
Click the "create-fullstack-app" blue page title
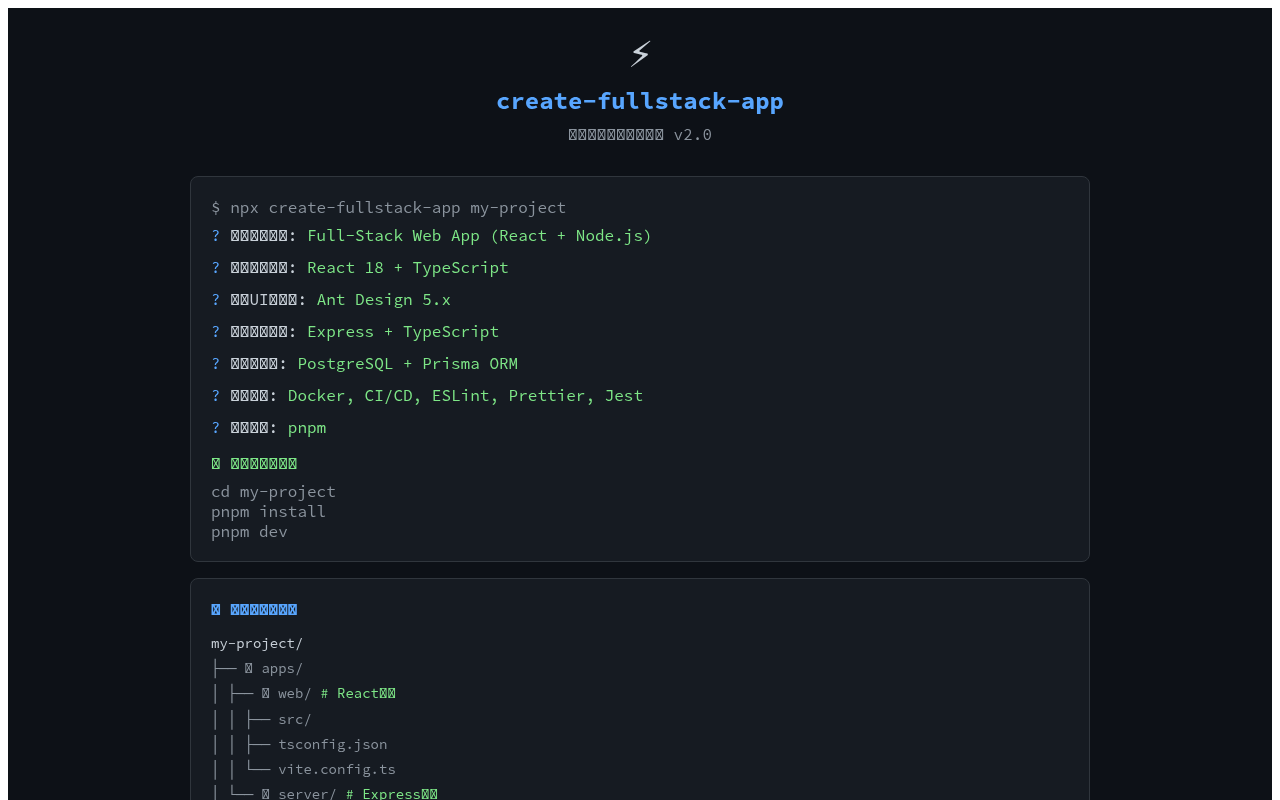pyautogui.click(x=640, y=101)
